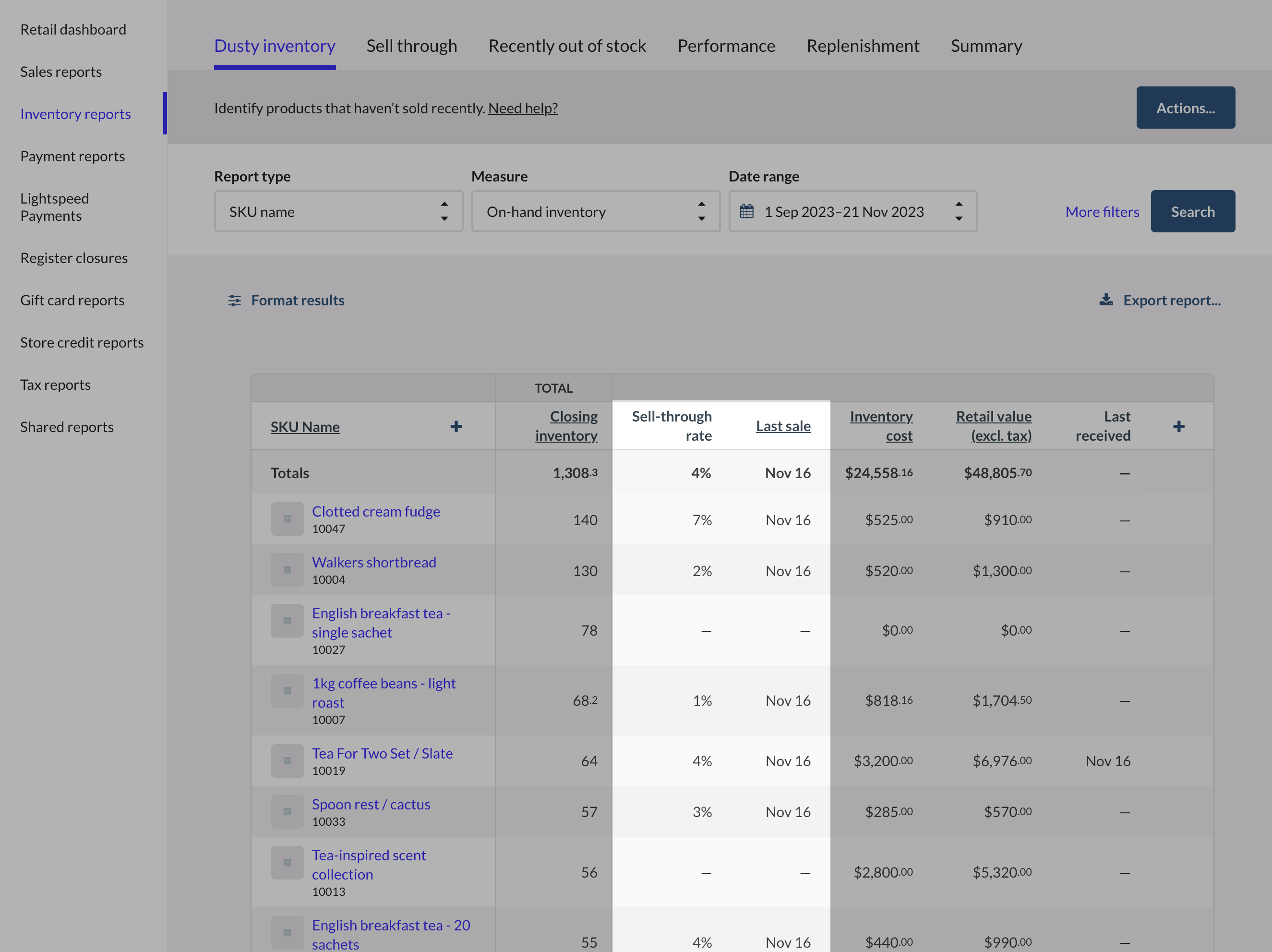1272x952 pixels.
Task: Click the Walkers shortbread product image icon
Action: 287,570
